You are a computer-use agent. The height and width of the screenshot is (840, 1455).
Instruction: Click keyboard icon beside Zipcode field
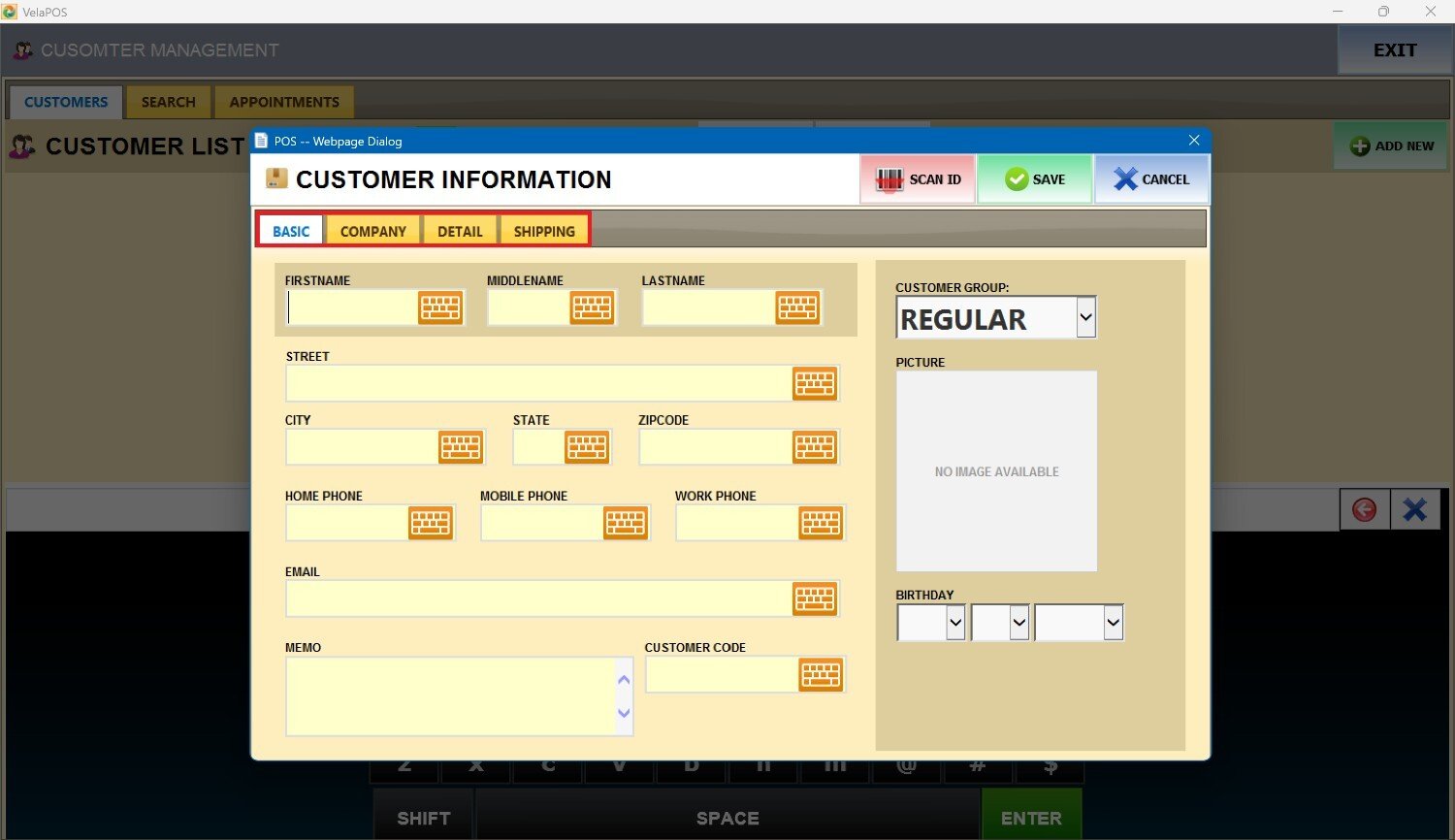(x=815, y=447)
